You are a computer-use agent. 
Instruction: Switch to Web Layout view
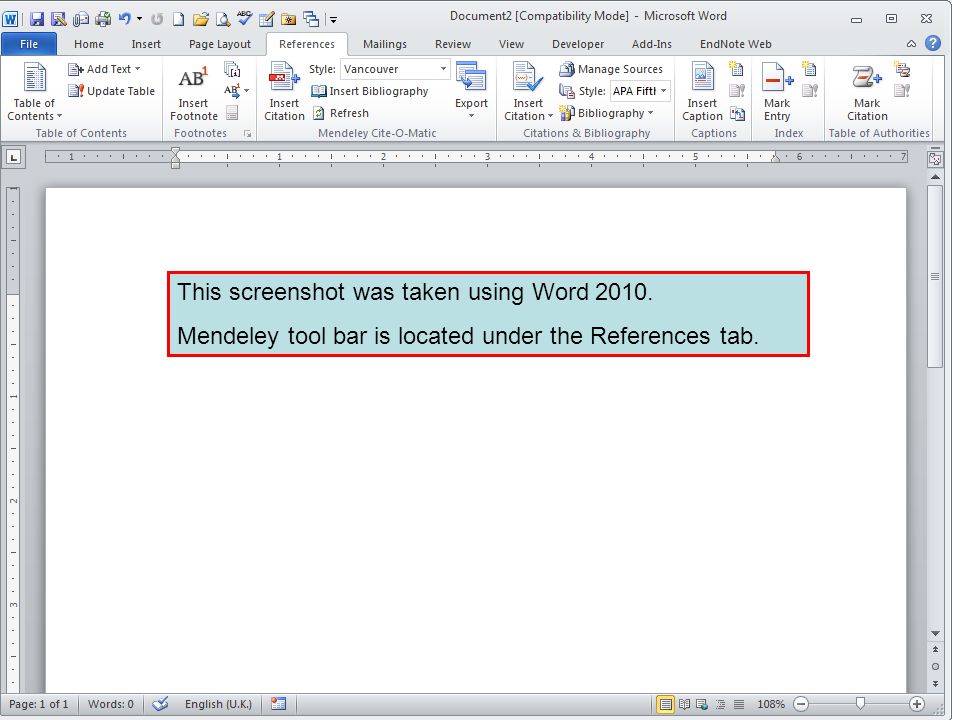pyautogui.click(x=702, y=704)
